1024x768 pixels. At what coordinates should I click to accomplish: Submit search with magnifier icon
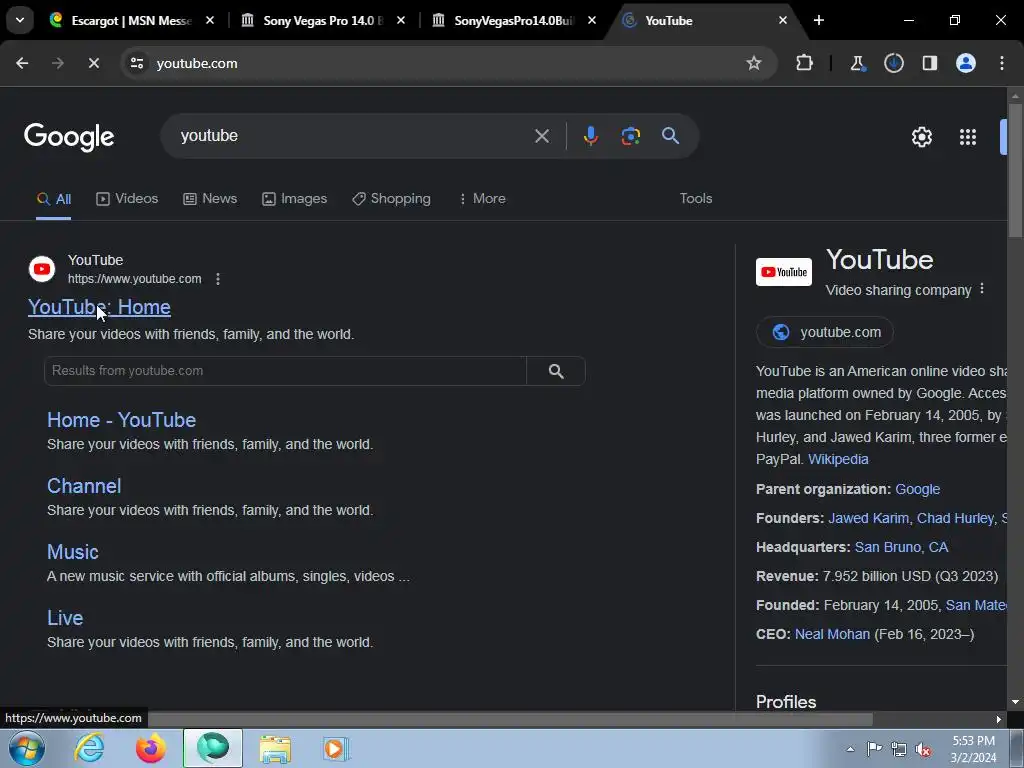point(670,136)
